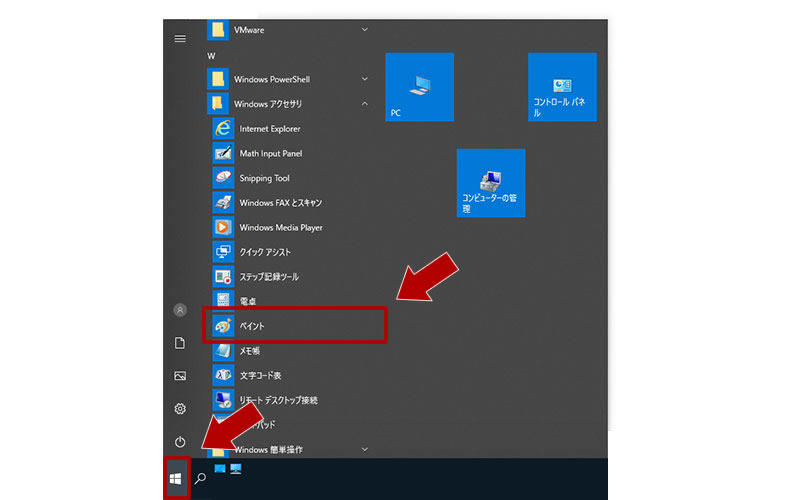Viewport: 800px width, 500px height.
Task: Click the Windows アクセサリ folder name
Action: click(268, 104)
